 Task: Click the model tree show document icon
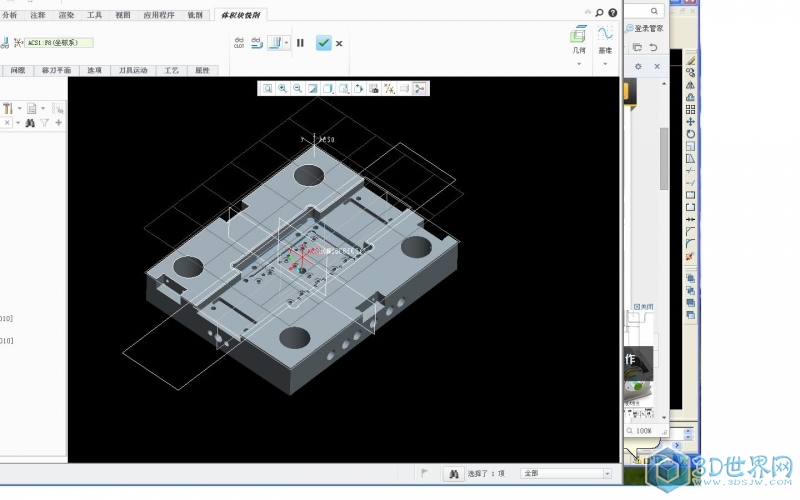(x=32, y=109)
